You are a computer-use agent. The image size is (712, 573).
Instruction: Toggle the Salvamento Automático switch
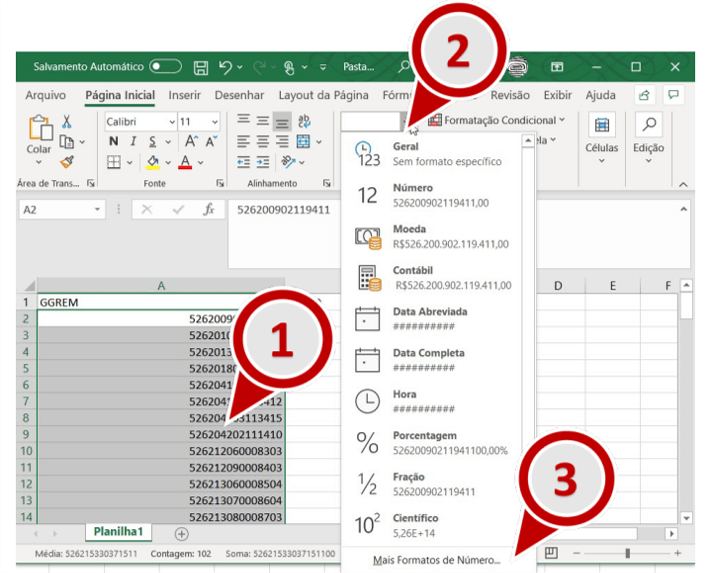pos(165,67)
